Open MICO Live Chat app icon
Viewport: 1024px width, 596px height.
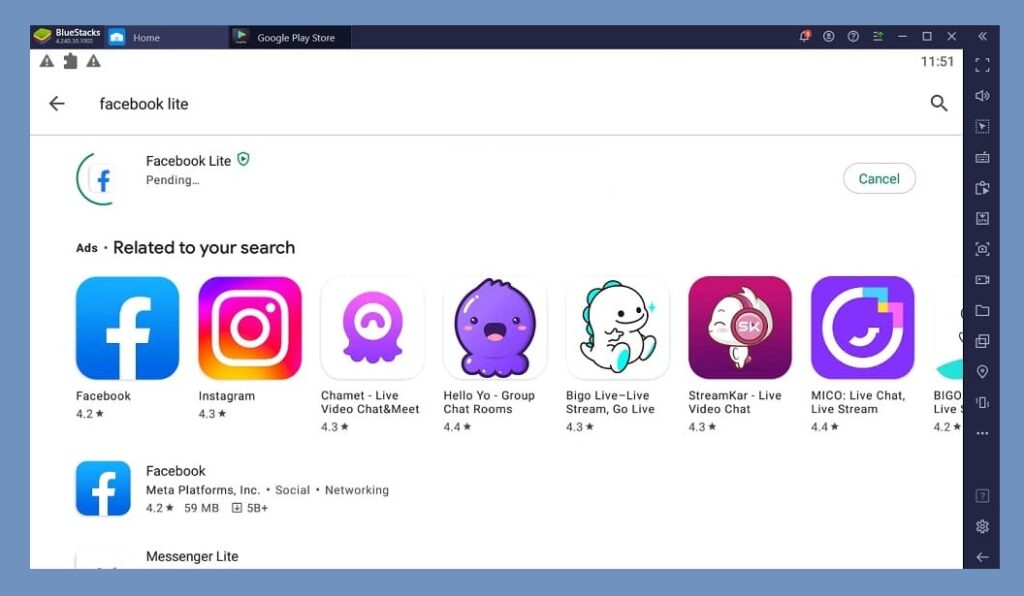click(x=862, y=328)
